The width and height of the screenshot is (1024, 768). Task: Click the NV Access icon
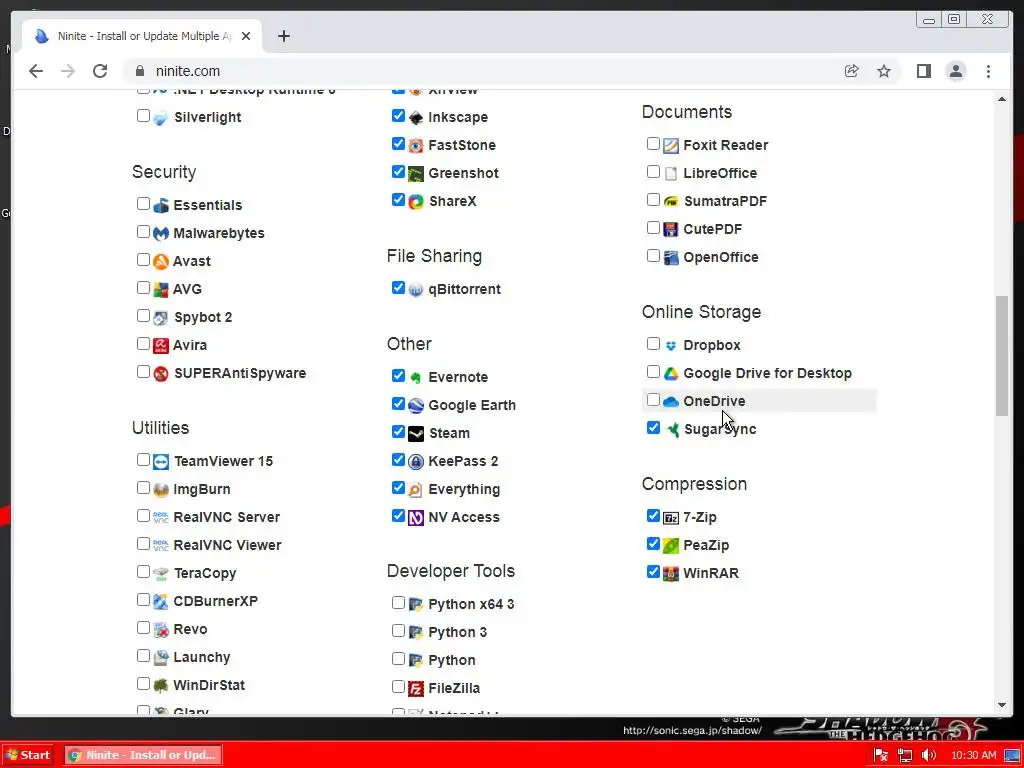pos(415,518)
